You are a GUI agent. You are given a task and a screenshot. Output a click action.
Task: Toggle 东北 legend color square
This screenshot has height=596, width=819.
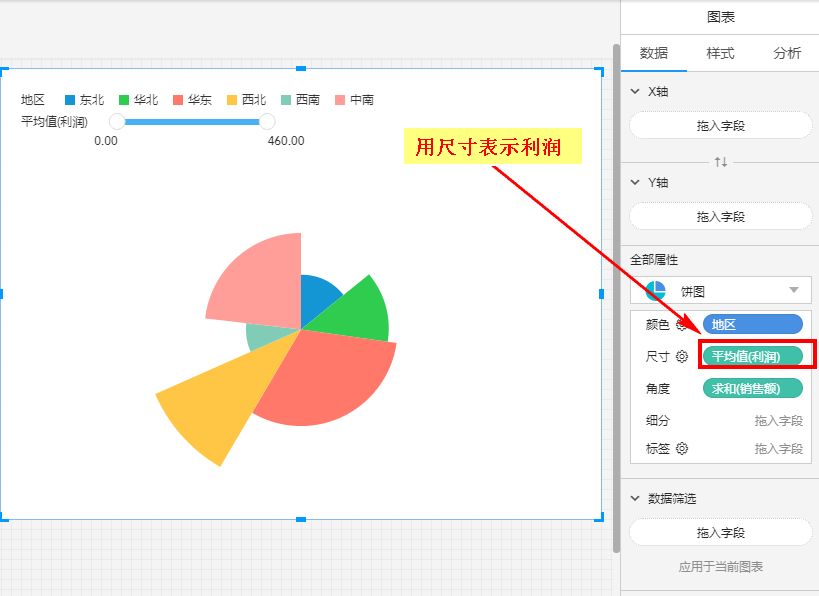(70, 100)
